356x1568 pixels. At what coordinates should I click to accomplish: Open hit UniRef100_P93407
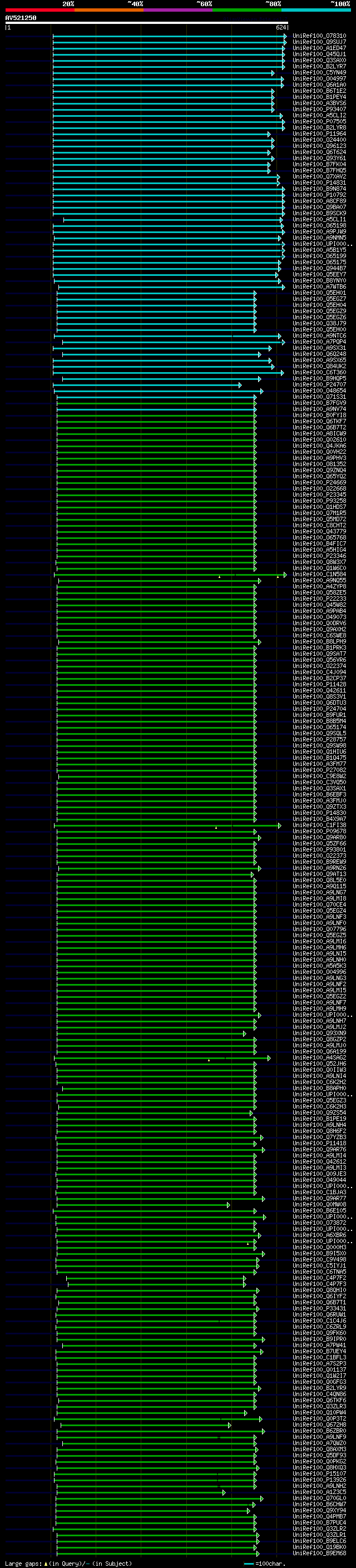319,110
